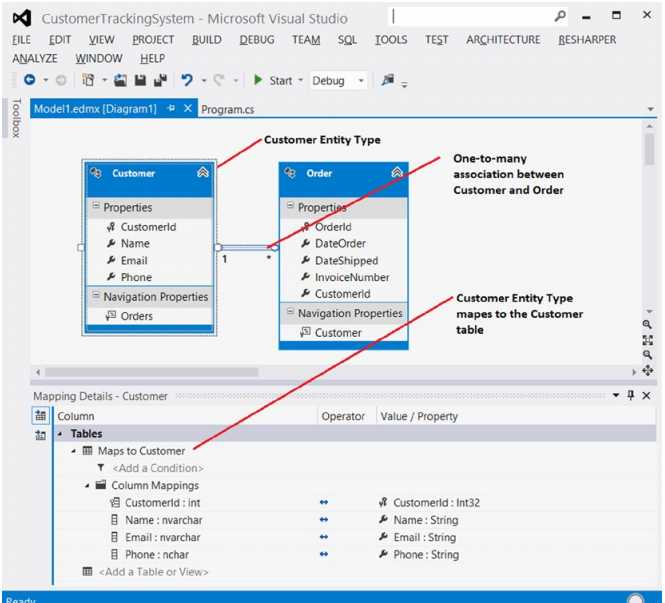Open the Debug configuration dropdown
Screen dimensions: 665x603
pos(361,80)
